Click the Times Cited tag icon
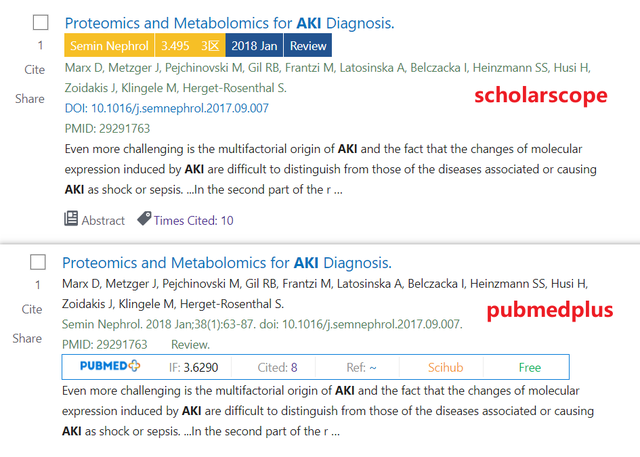This screenshot has width=640, height=457. coord(144,218)
